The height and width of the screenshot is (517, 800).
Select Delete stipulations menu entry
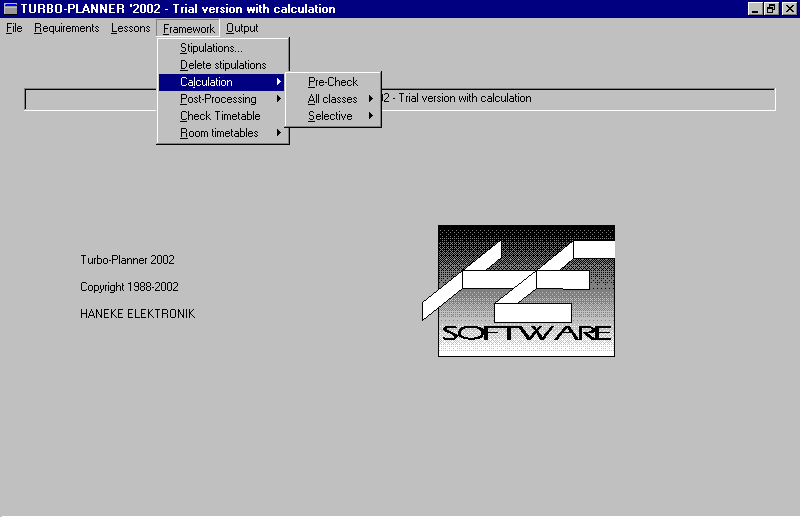[x=221, y=65]
